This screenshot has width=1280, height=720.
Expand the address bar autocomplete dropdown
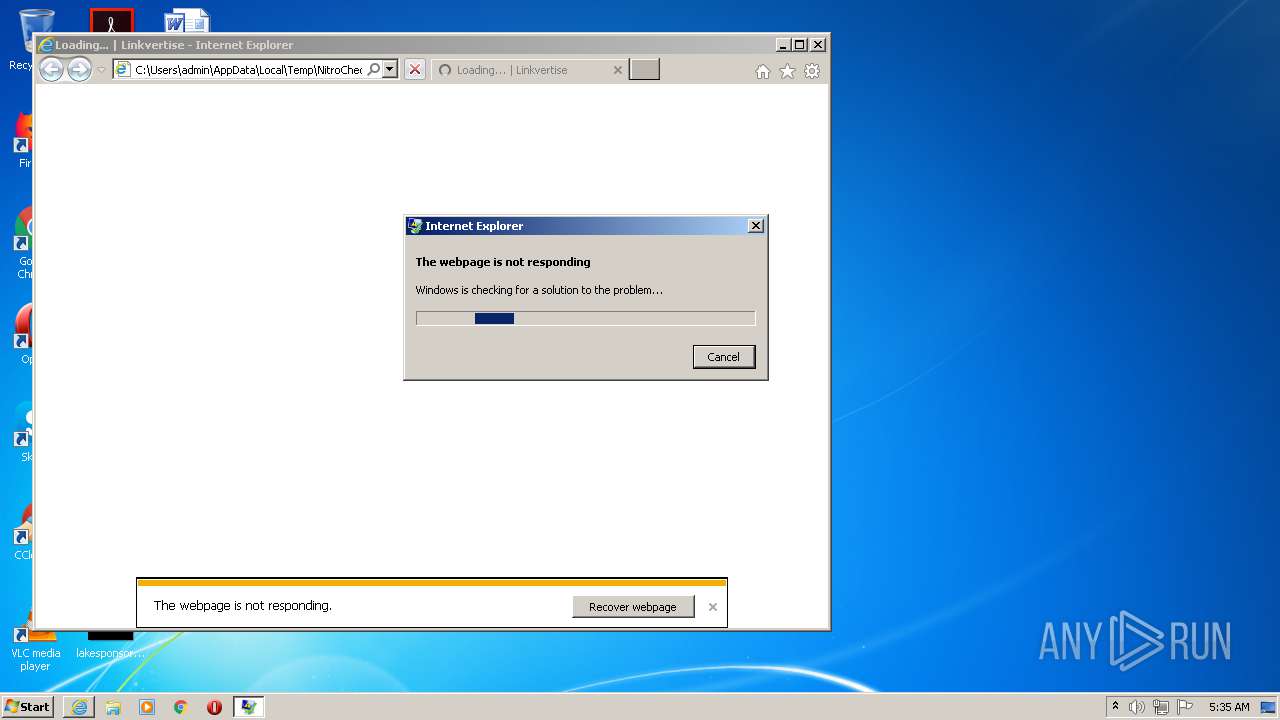[x=390, y=70]
